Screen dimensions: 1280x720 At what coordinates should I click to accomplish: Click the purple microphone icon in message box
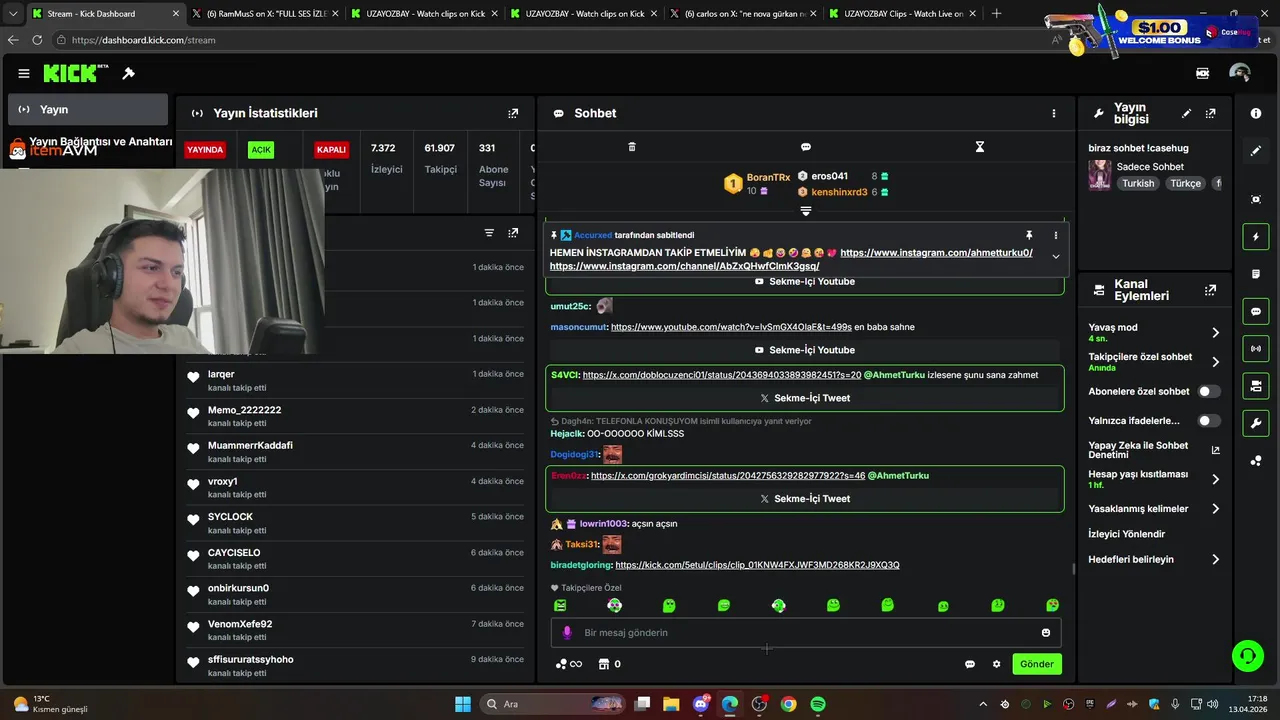point(567,632)
